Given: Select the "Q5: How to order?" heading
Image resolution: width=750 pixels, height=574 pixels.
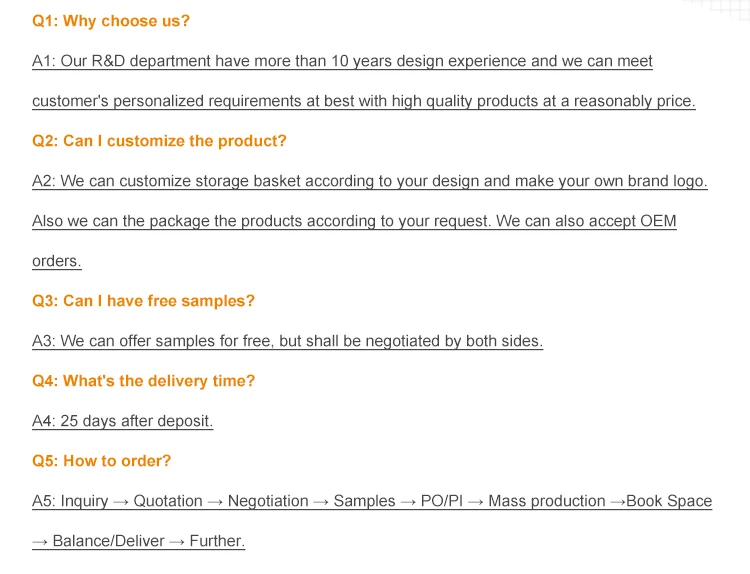Looking at the screenshot, I should tap(101, 461).
